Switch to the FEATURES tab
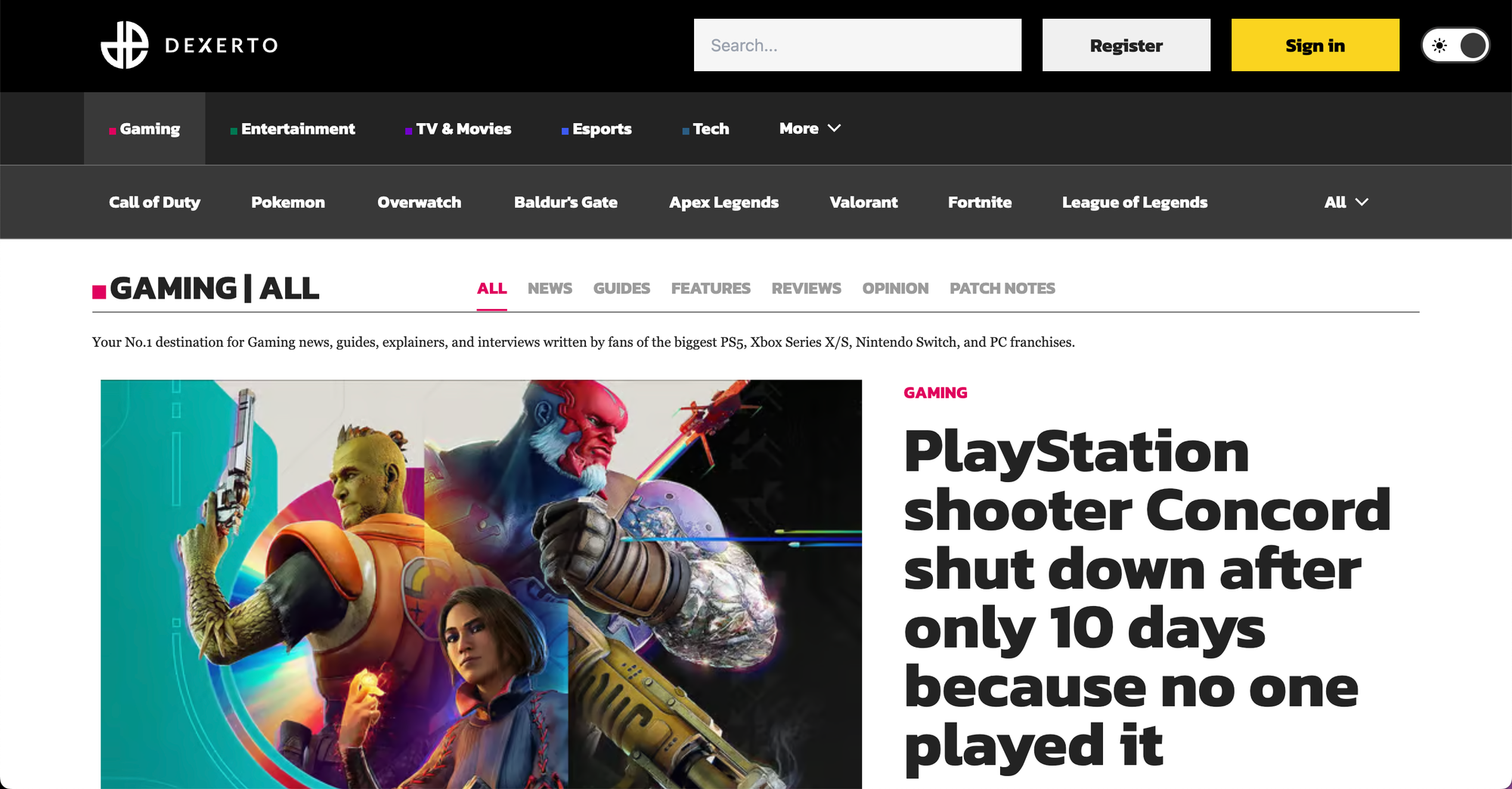The image size is (1512, 789). coord(711,288)
